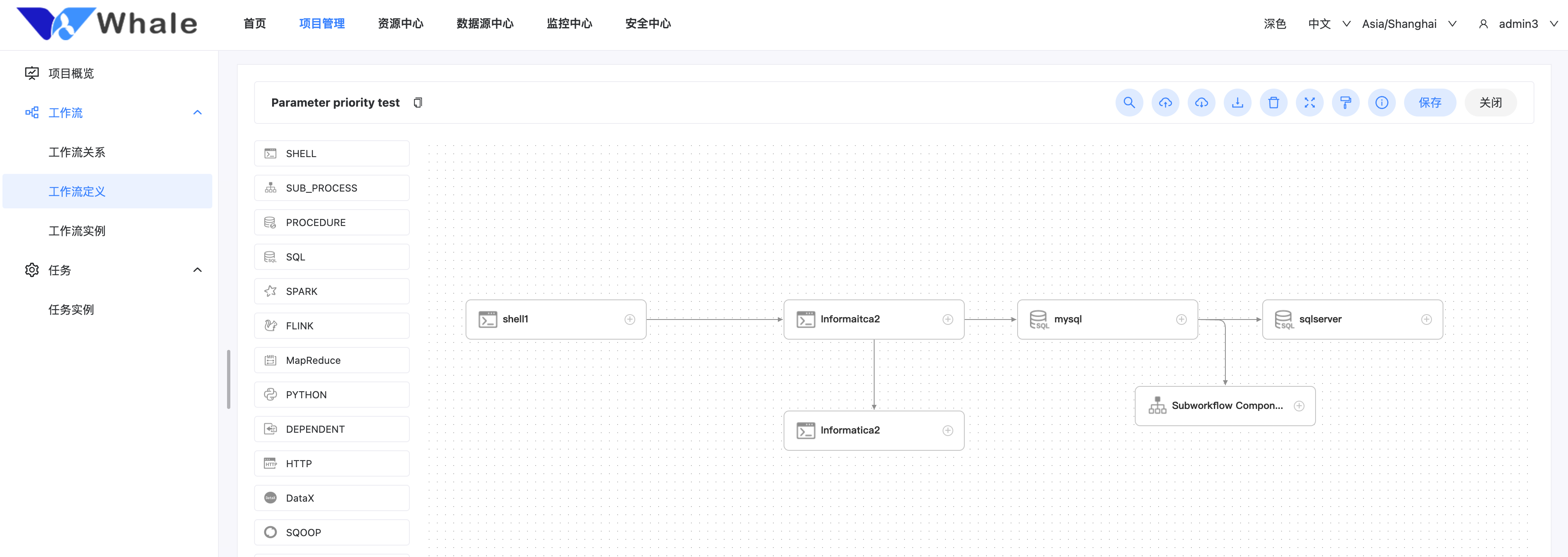The width and height of the screenshot is (1568, 557).
Task: Open the 数据源中心 top menu
Action: 484,24
